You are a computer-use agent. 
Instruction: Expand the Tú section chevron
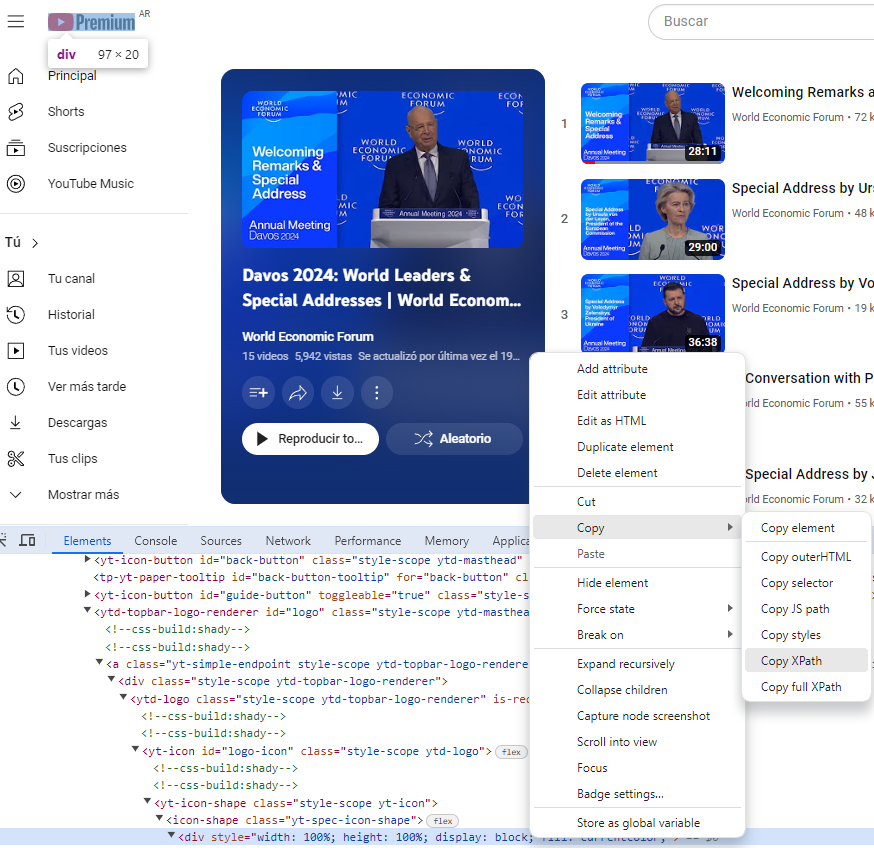point(35,243)
